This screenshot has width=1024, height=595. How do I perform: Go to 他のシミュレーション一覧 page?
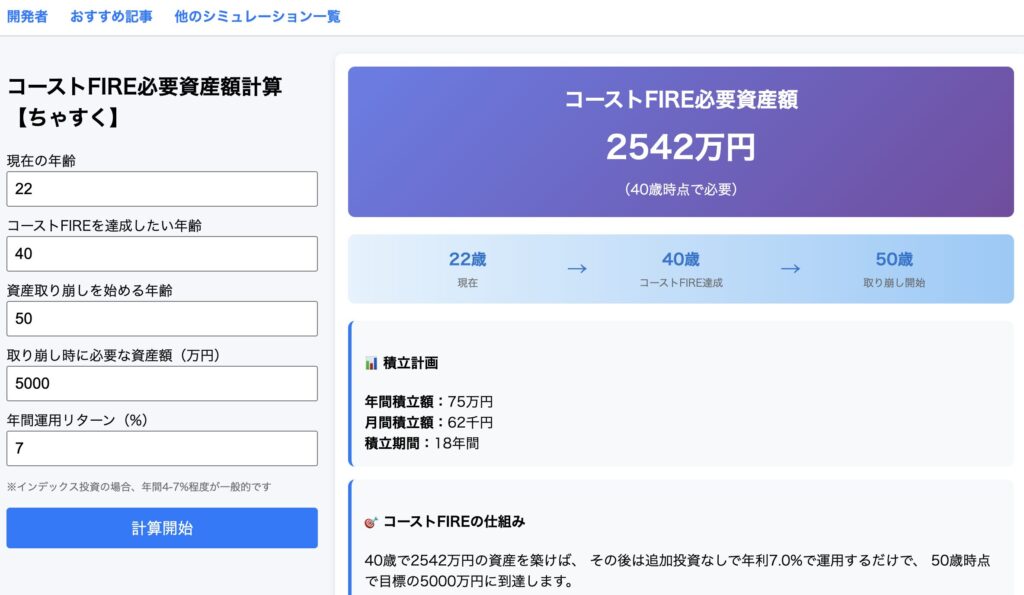[256, 16]
